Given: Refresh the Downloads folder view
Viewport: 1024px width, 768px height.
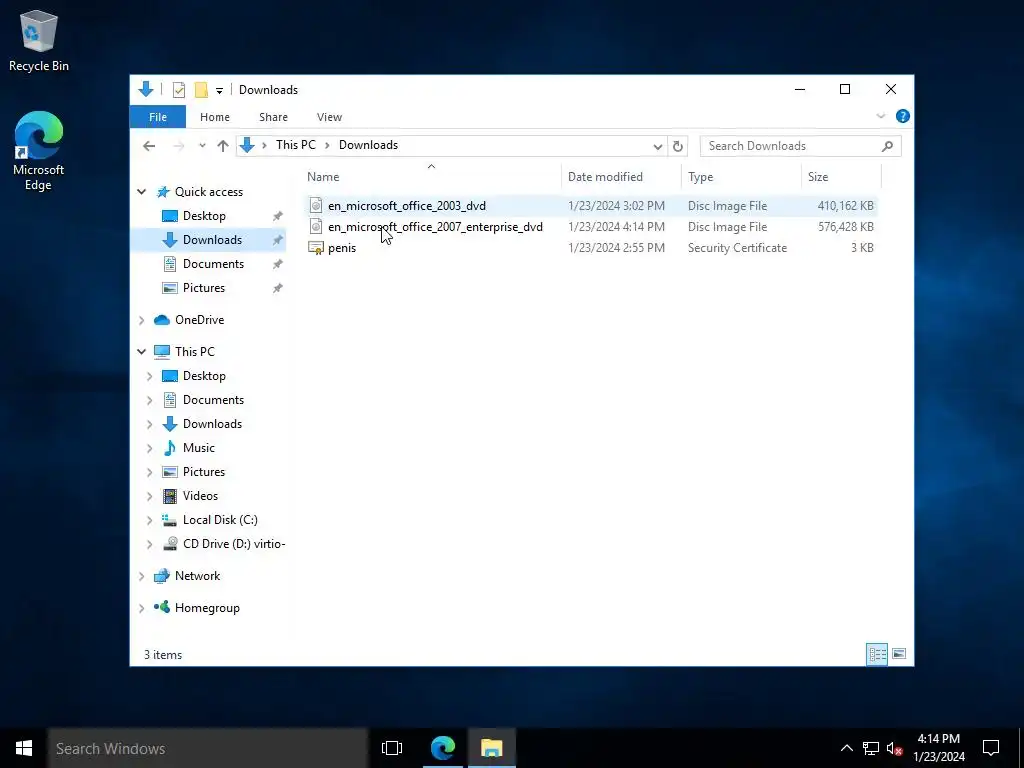Looking at the screenshot, I should click(678, 146).
